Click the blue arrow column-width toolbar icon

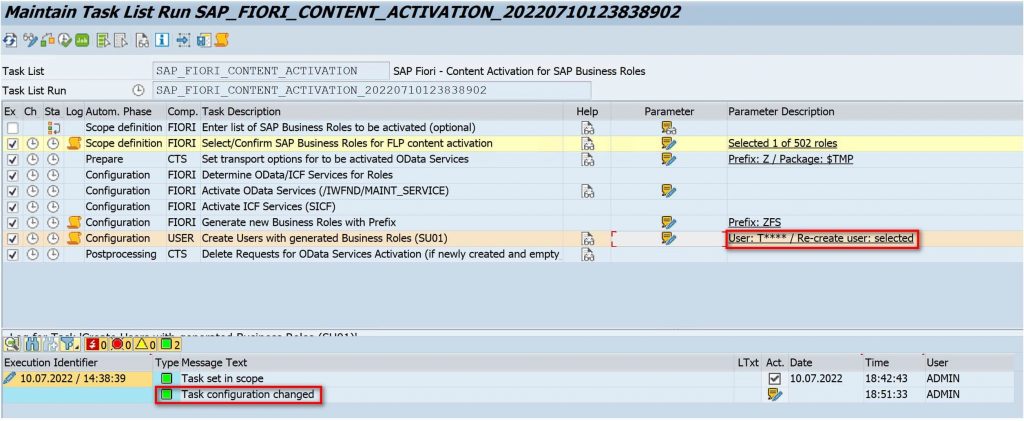pyautogui.click(x=184, y=40)
